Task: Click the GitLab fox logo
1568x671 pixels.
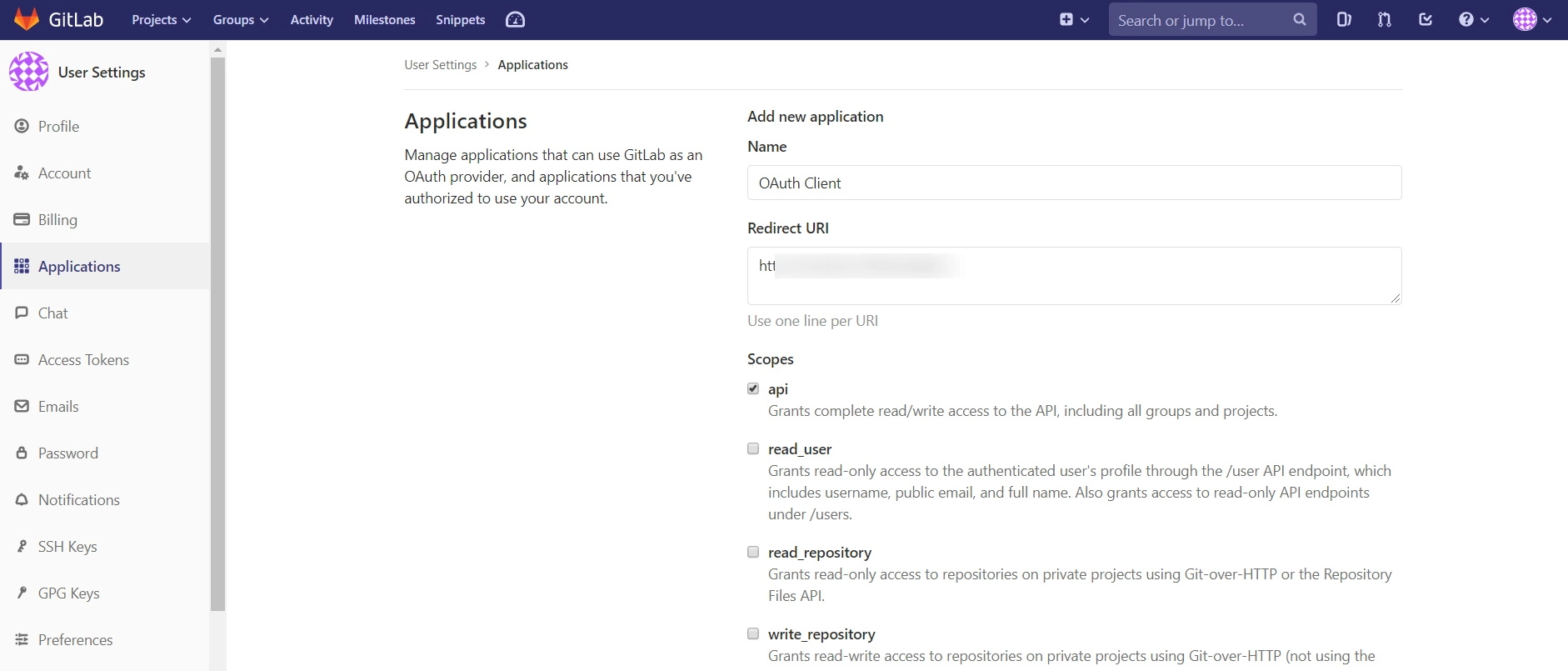Action: click(27, 19)
